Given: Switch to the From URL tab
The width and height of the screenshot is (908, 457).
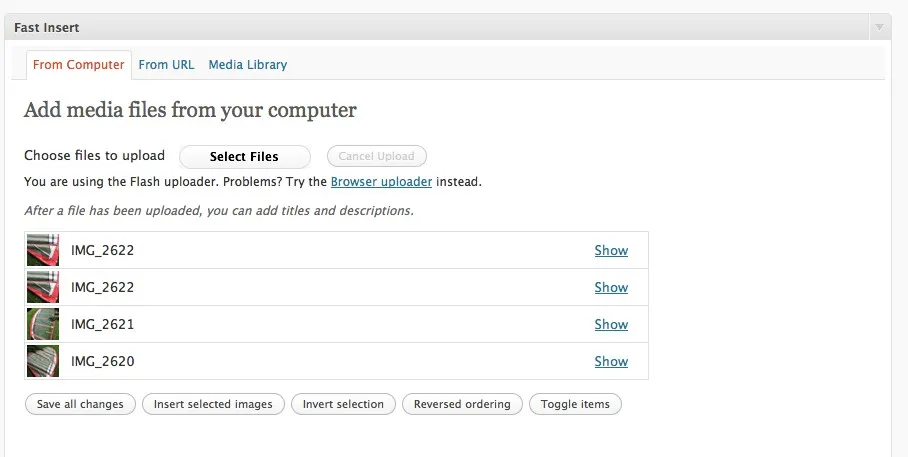Looking at the screenshot, I should [166, 65].
